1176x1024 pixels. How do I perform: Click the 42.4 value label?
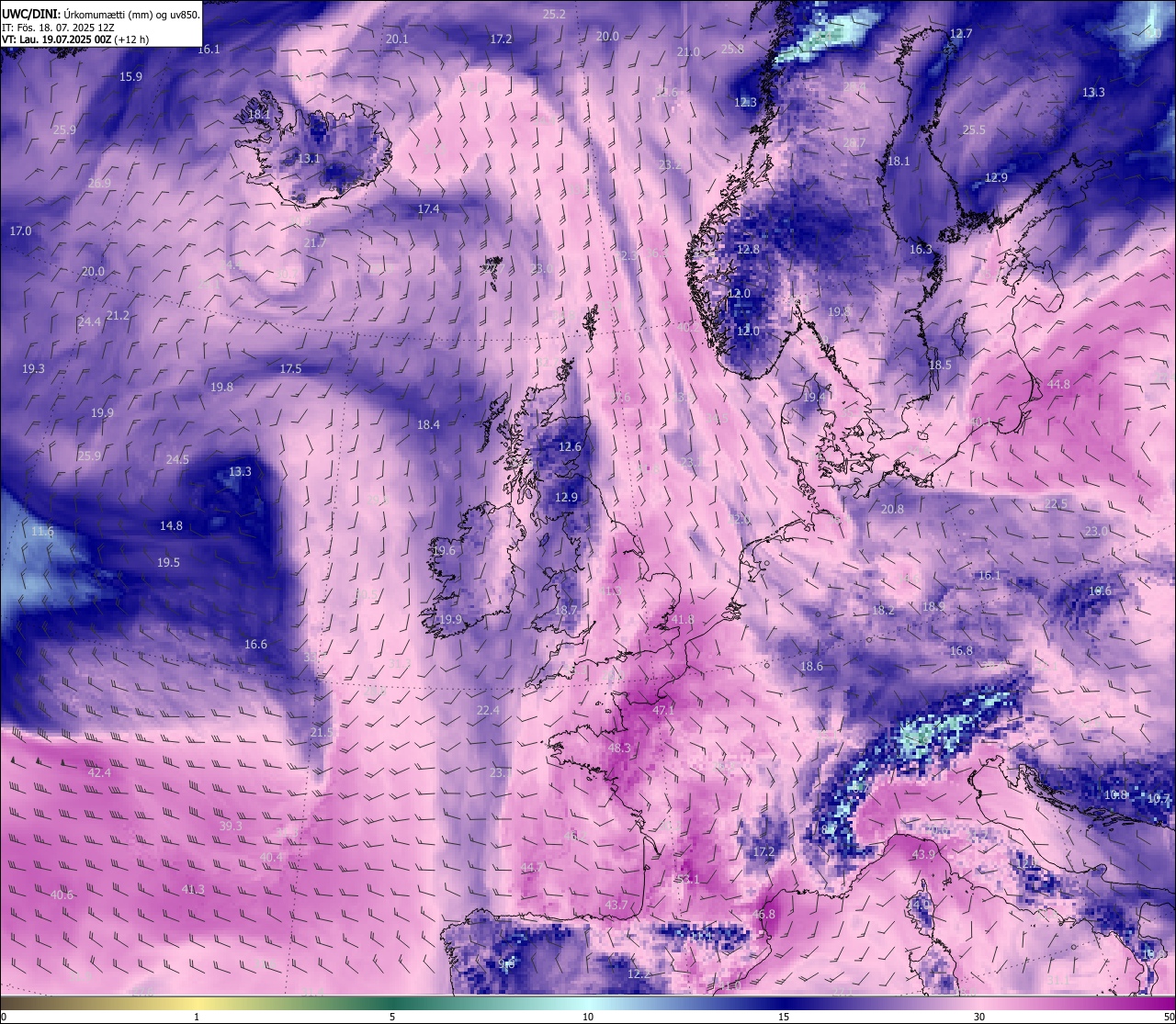point(99,773)
